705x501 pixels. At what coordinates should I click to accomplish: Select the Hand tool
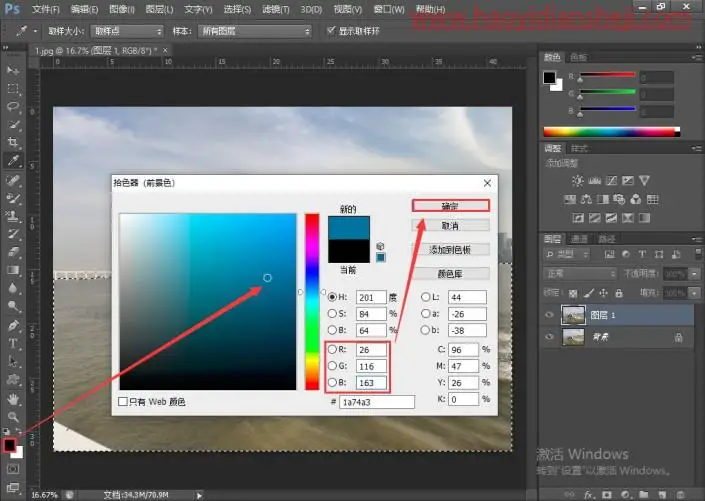(13, 399)
